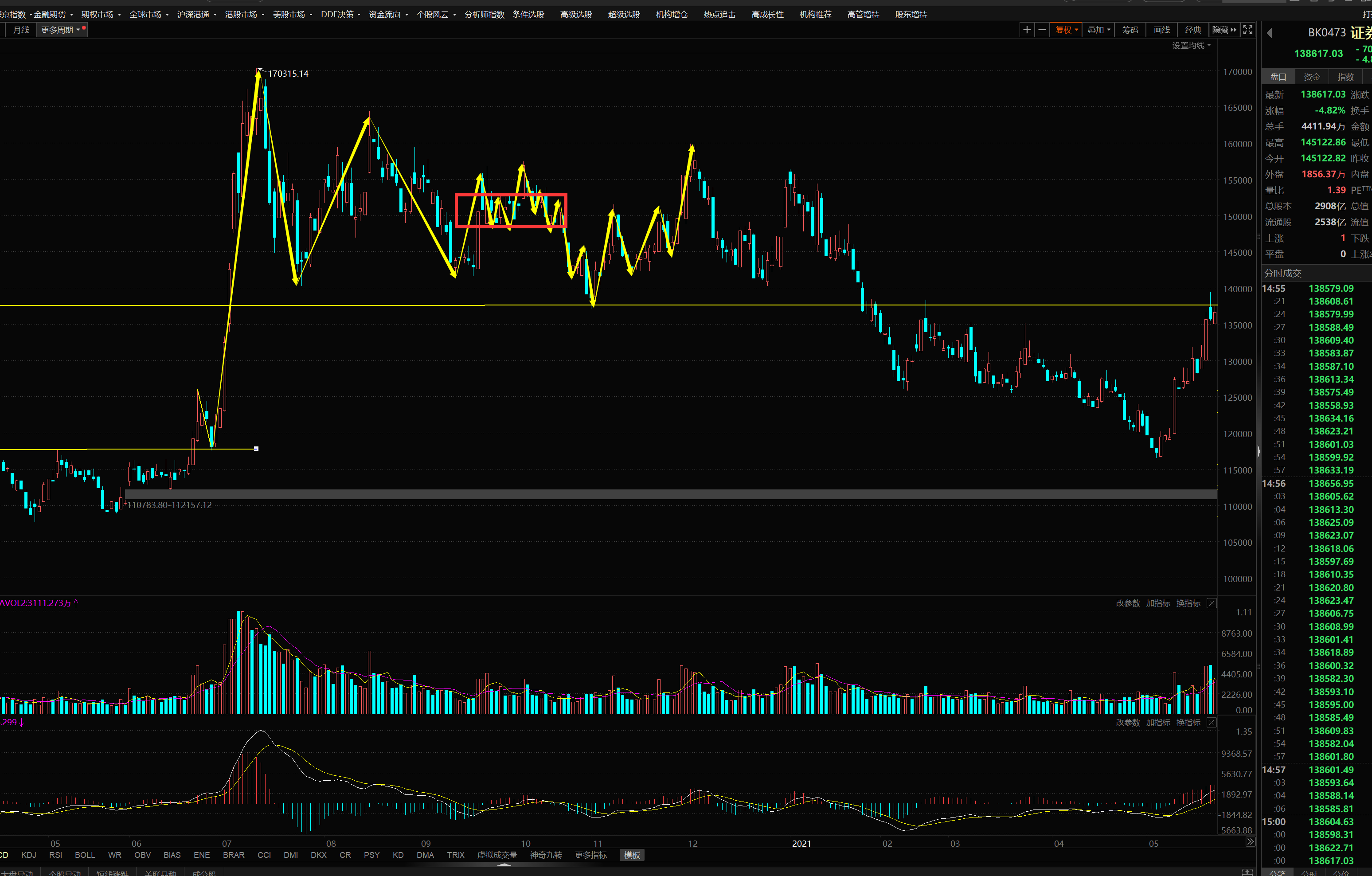1372x876 pixels.
Task: Open 叠加 overlay dropdown
Action: click(x=1098, y=30)
